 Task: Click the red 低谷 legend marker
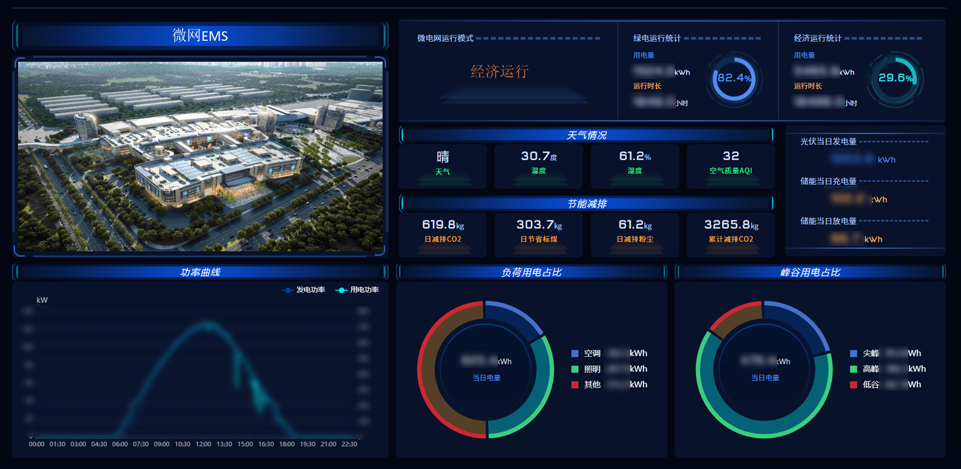coord(853,384)
